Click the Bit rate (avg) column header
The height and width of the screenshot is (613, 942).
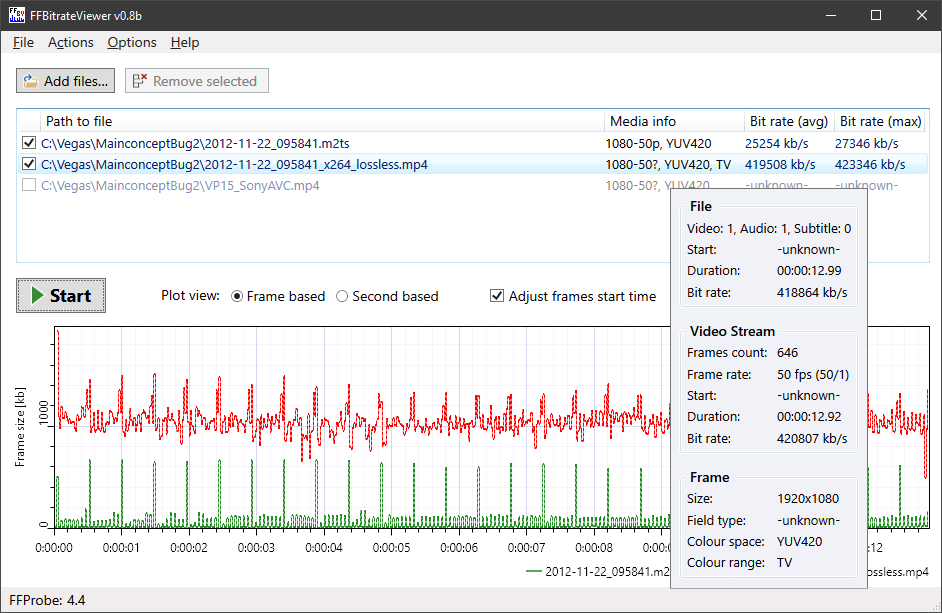[x=788, y=121]
